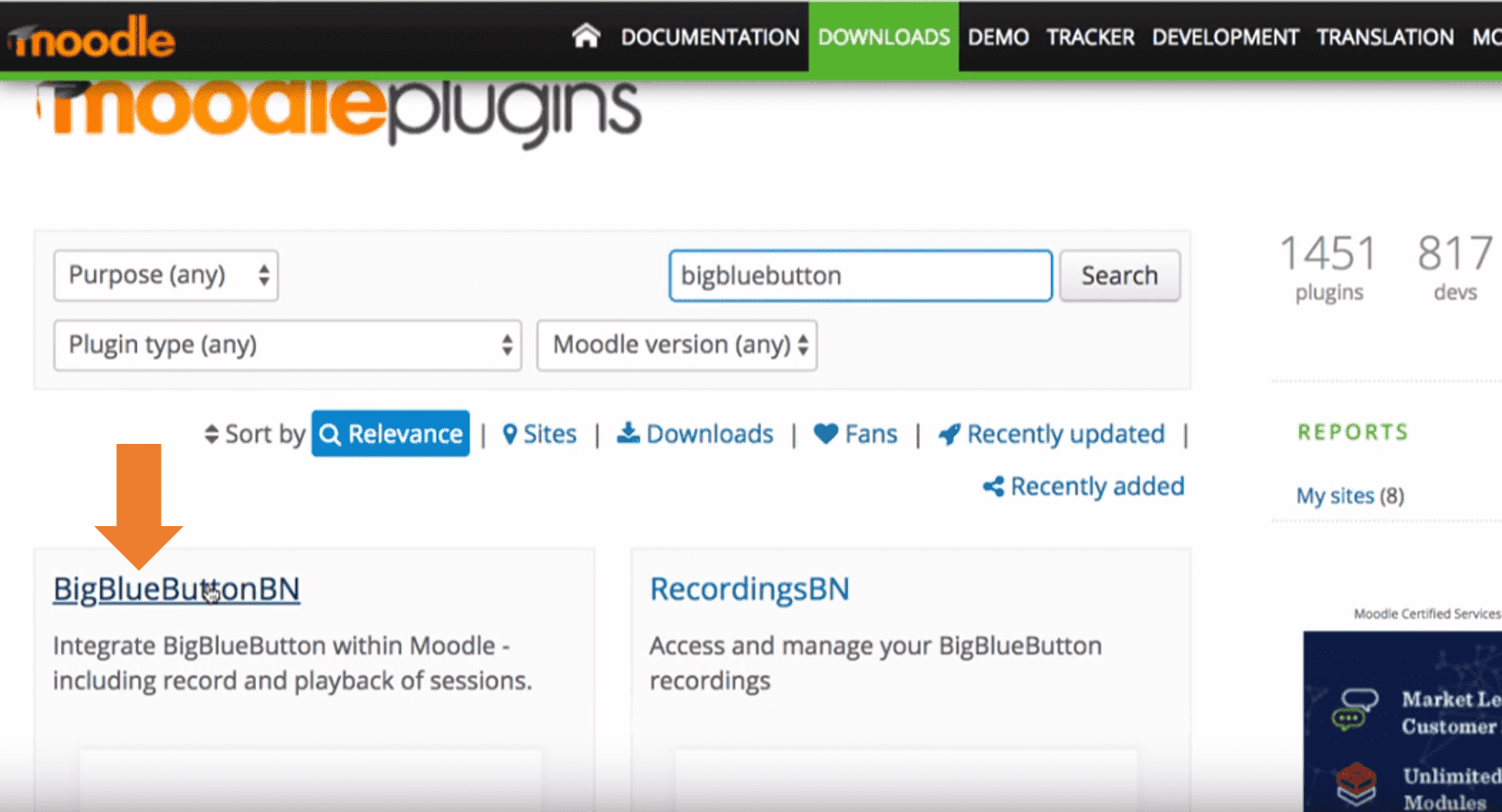Open the TRACKER menu item
The width and height of the screenshot is (1502, 812).
click(x=1090, y=37)
